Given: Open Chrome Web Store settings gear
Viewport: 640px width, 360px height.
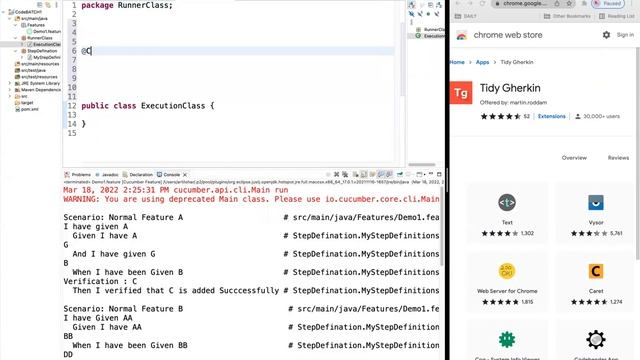Looking at the screenshot, I should [606, 35].
